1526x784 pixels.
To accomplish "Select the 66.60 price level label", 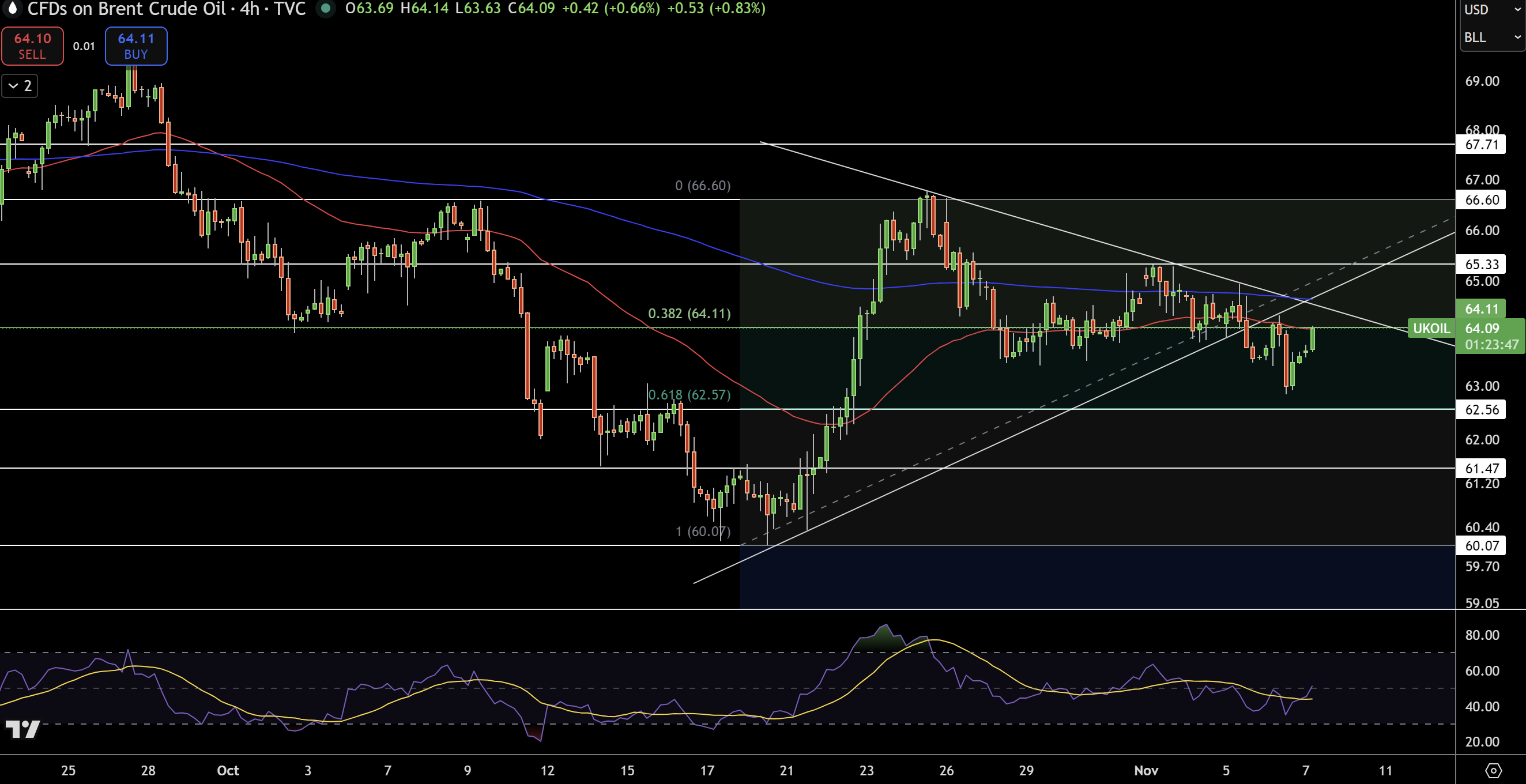I will pos(1481,199).
